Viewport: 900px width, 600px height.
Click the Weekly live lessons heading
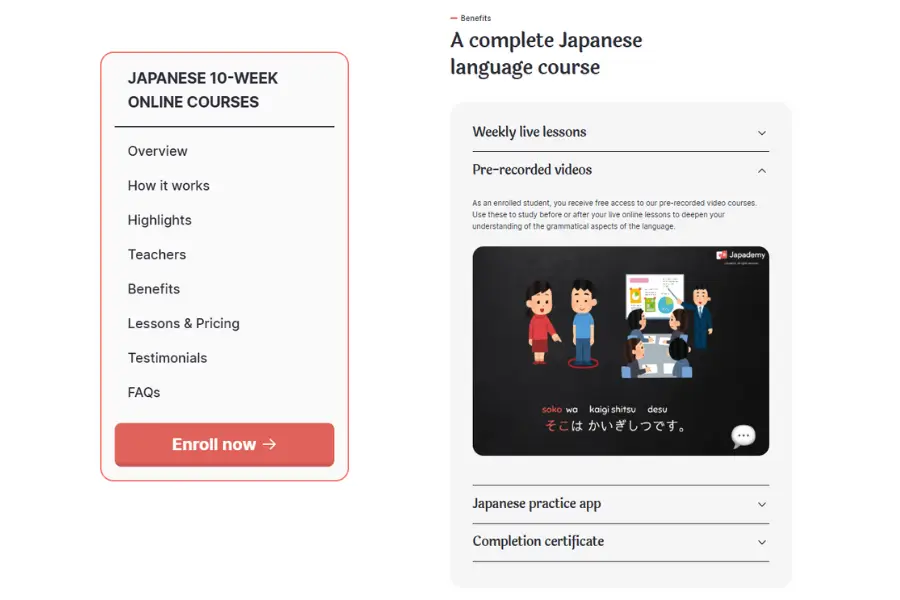pos(529,132)
